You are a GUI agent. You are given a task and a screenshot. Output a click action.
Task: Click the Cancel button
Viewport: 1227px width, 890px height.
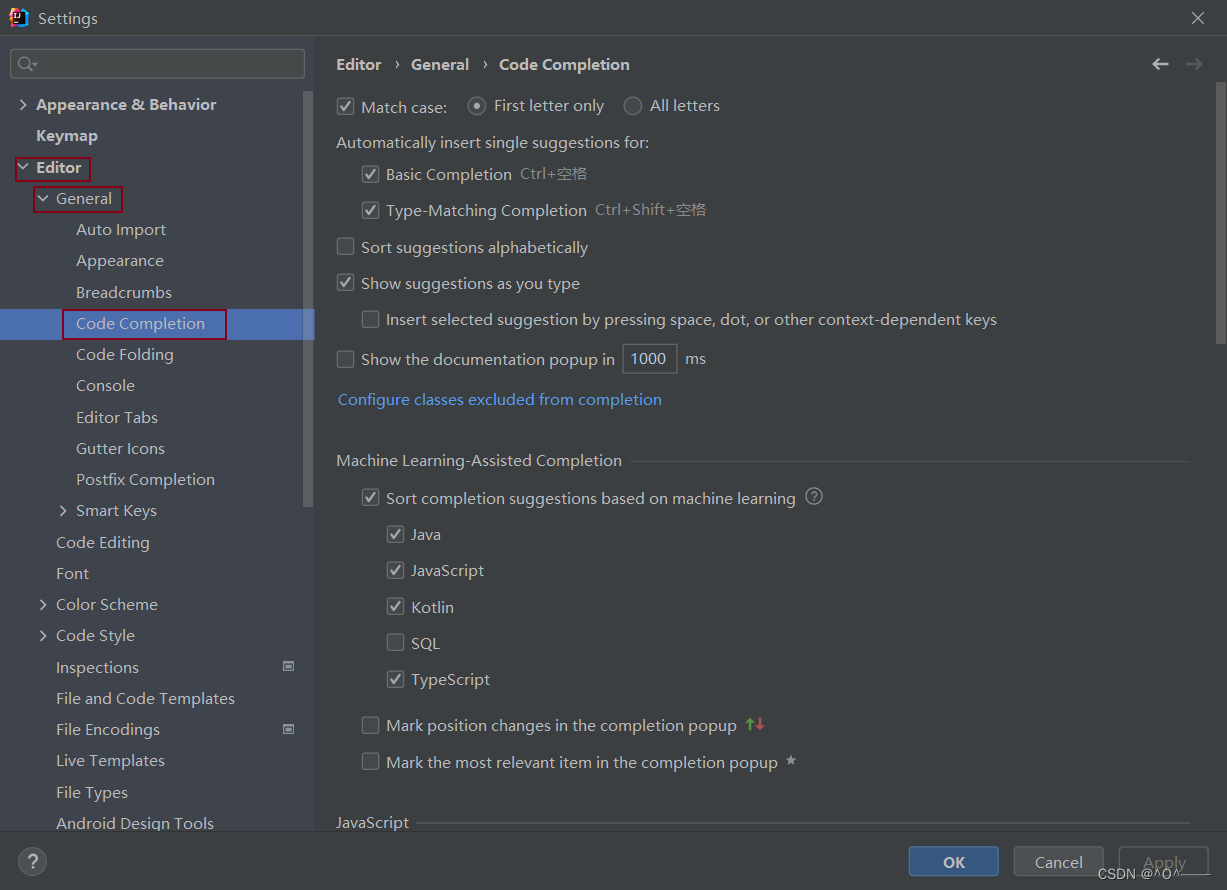[x=1059, y=862]
